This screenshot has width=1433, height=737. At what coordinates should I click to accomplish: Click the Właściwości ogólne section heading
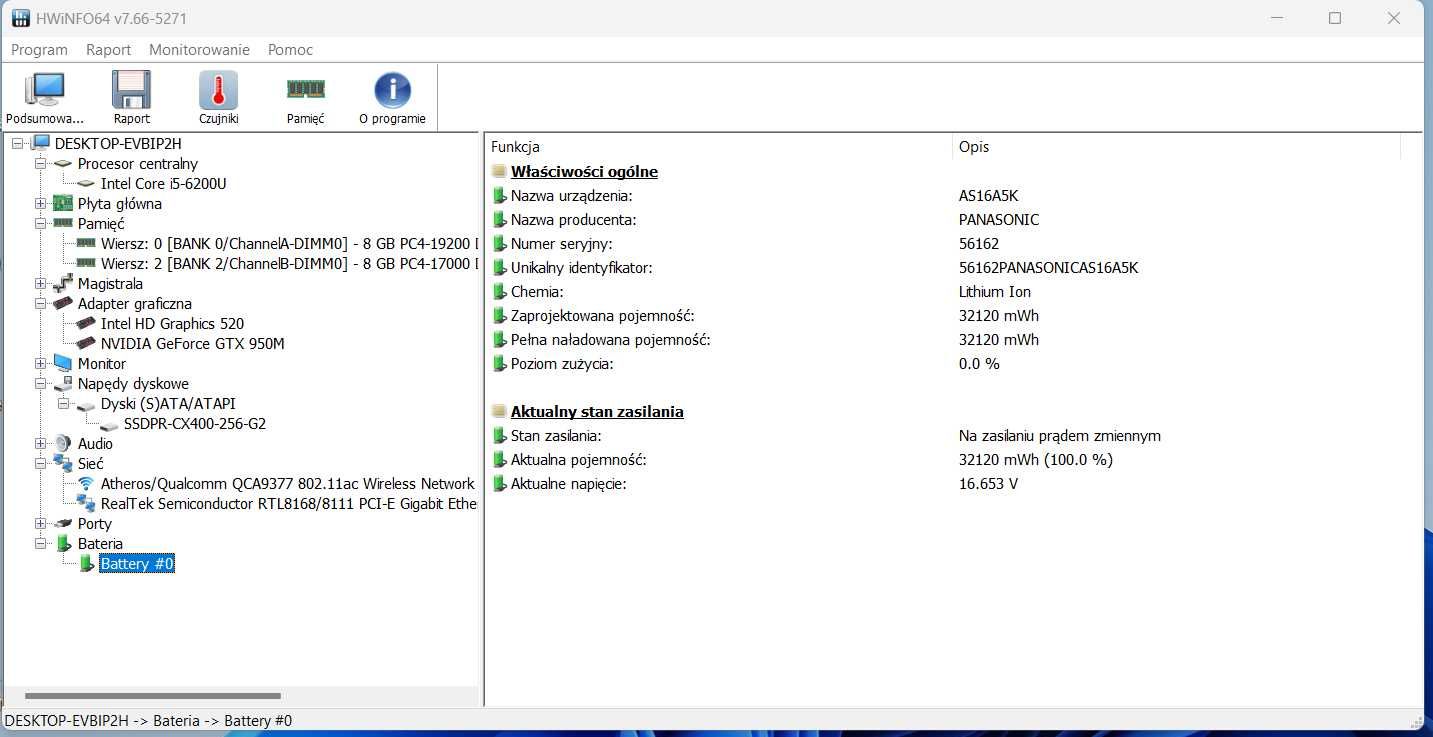pos(584,172)
